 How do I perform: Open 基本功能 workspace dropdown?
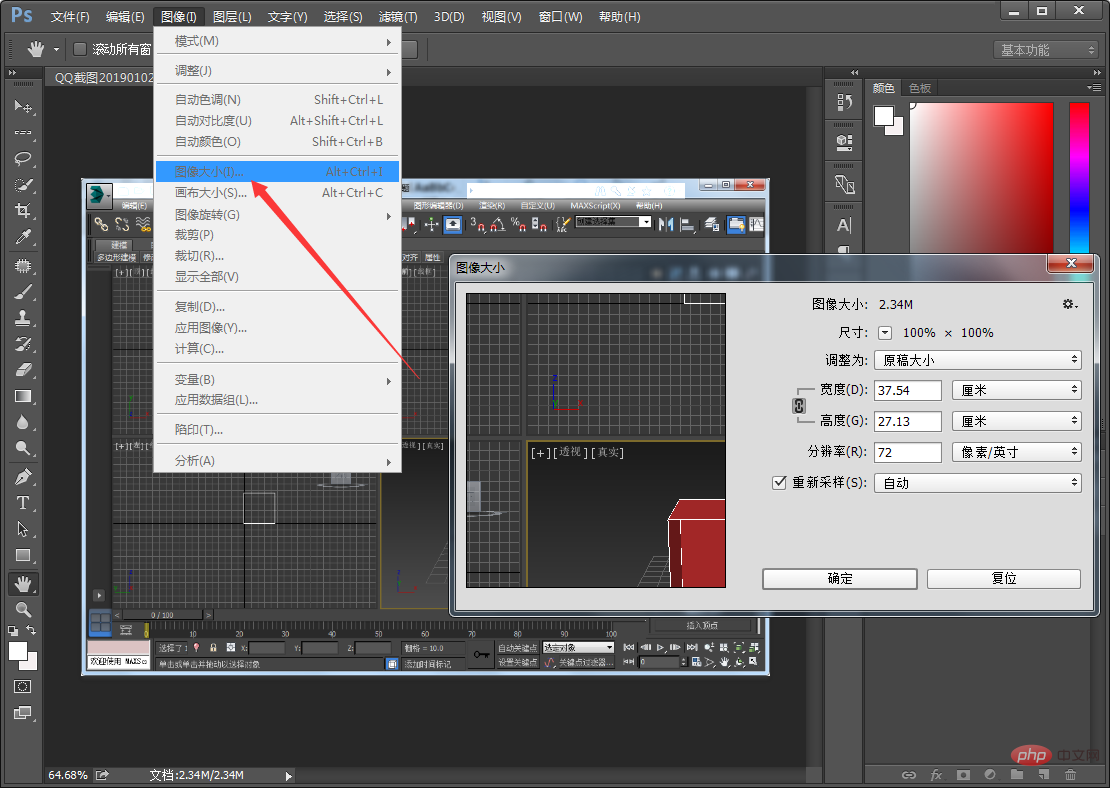[1046, 50]
